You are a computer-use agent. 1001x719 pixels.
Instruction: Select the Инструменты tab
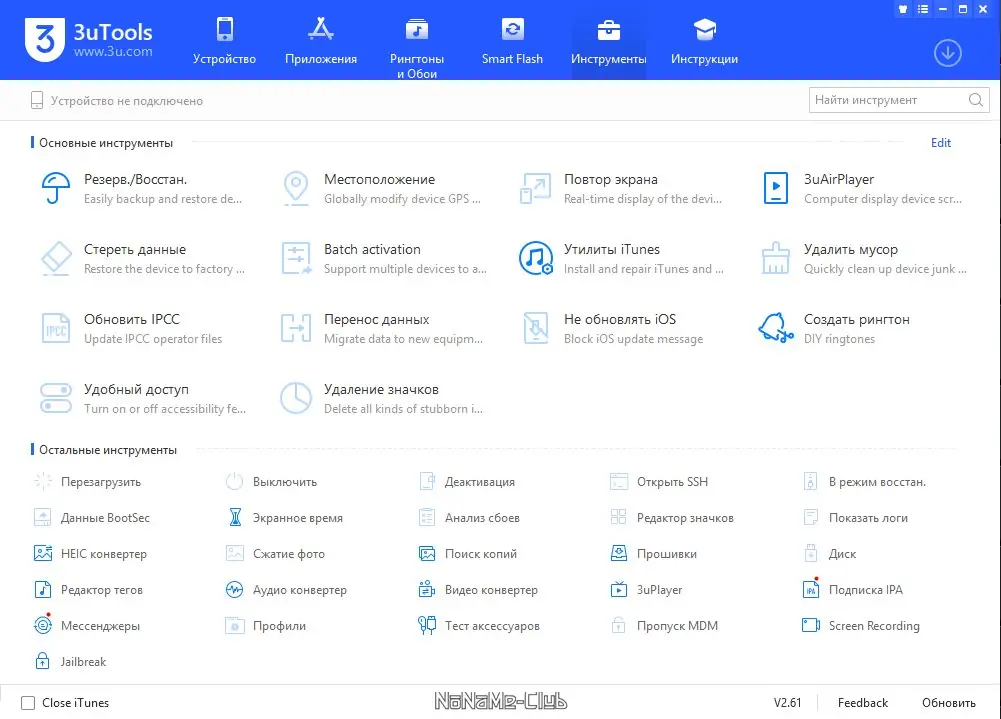(608, 41)
